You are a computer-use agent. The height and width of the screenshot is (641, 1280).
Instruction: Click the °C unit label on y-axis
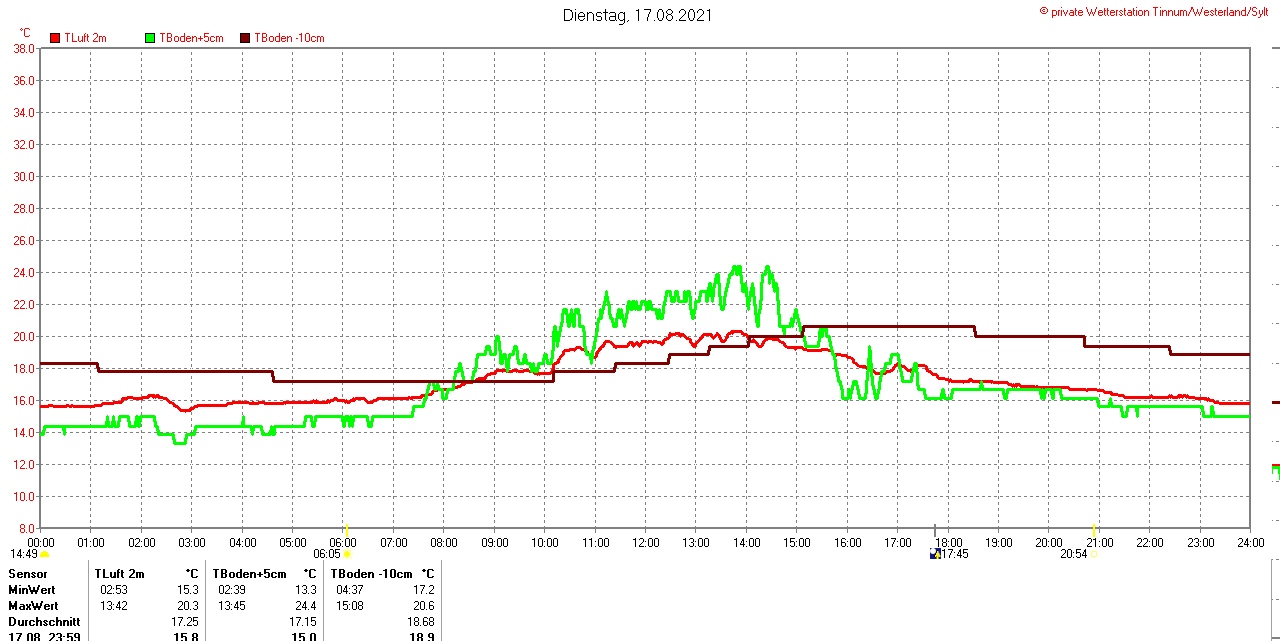point(25,33)
